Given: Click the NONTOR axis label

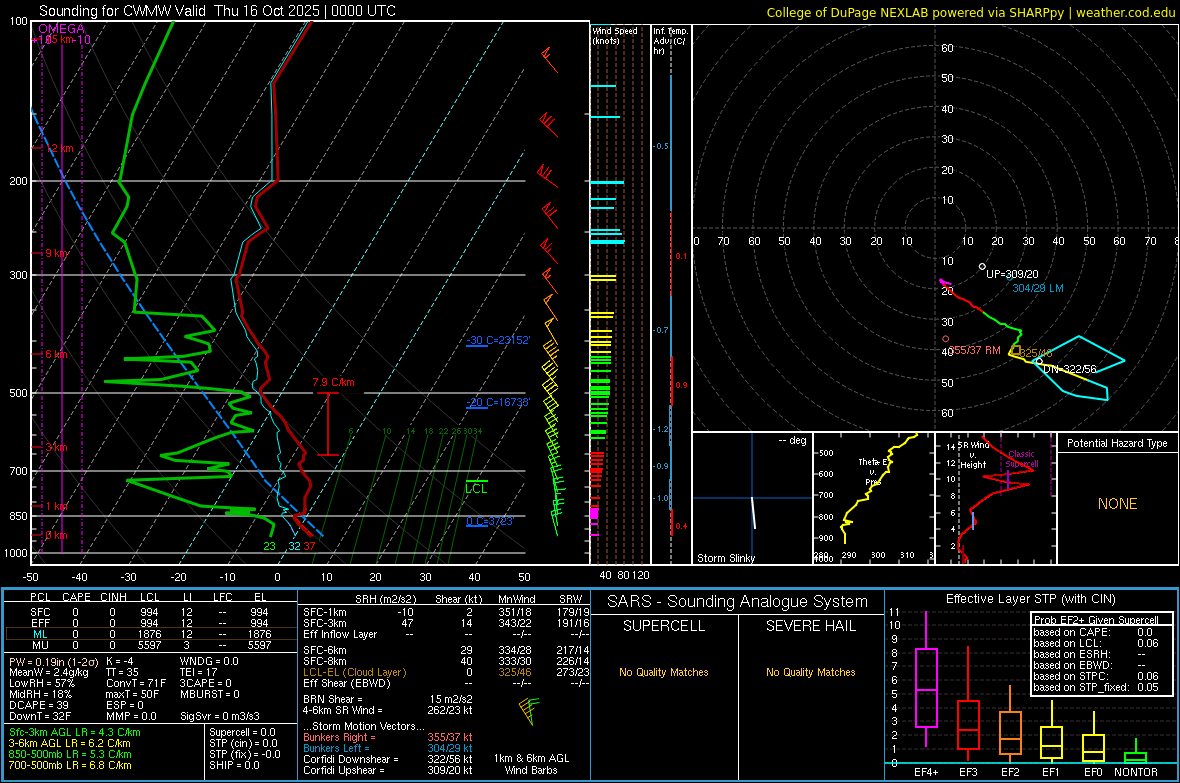Looking at the screenshot, I should pos(1136,772).
